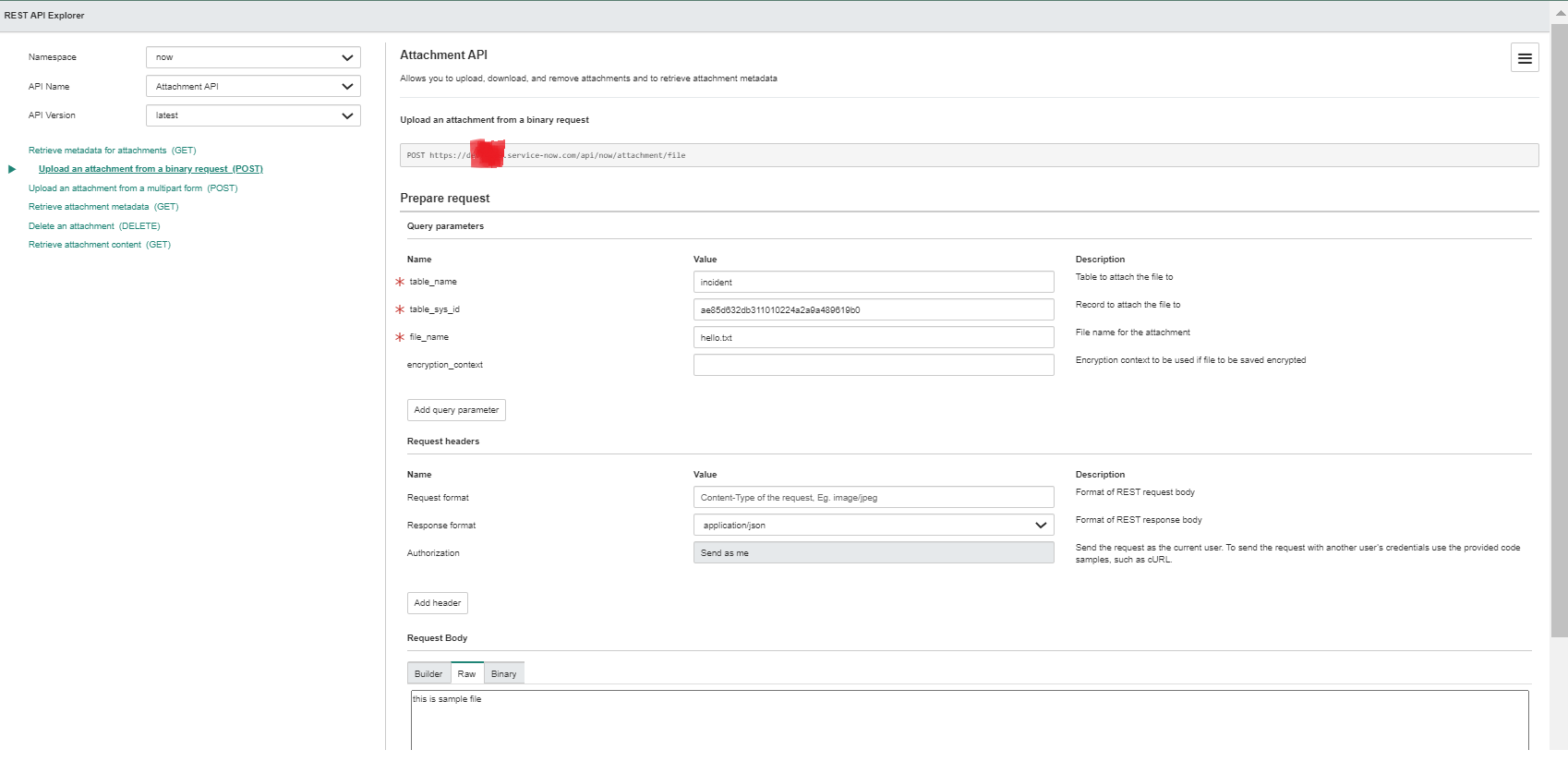Click the POST endpoint URL box

[970, 155]
